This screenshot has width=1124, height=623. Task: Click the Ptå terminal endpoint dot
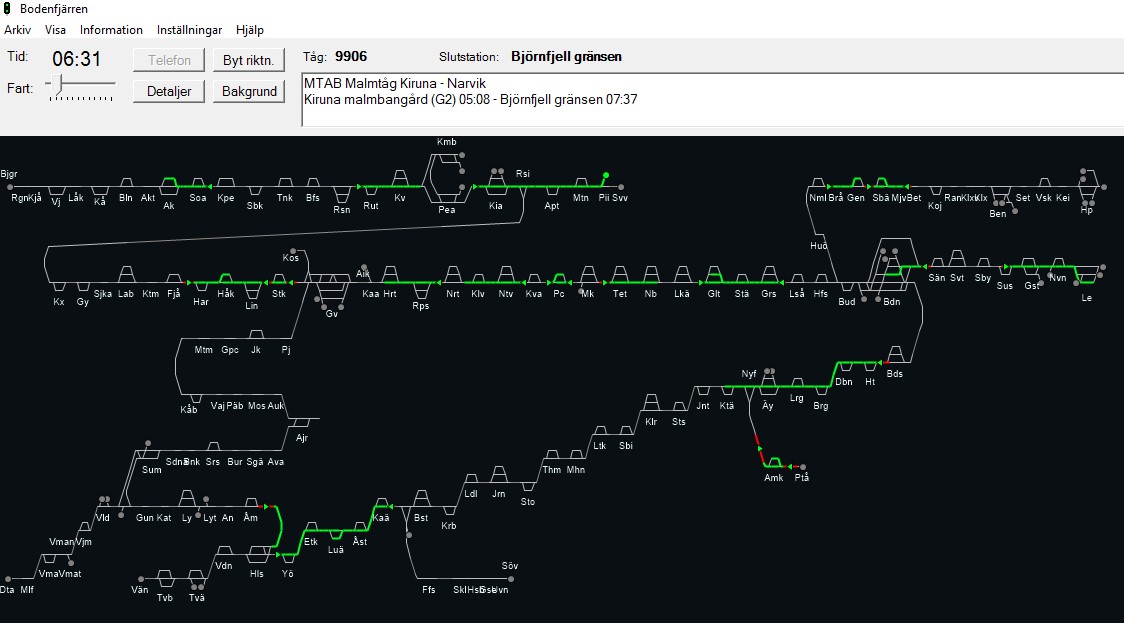[x=802, y=466]
